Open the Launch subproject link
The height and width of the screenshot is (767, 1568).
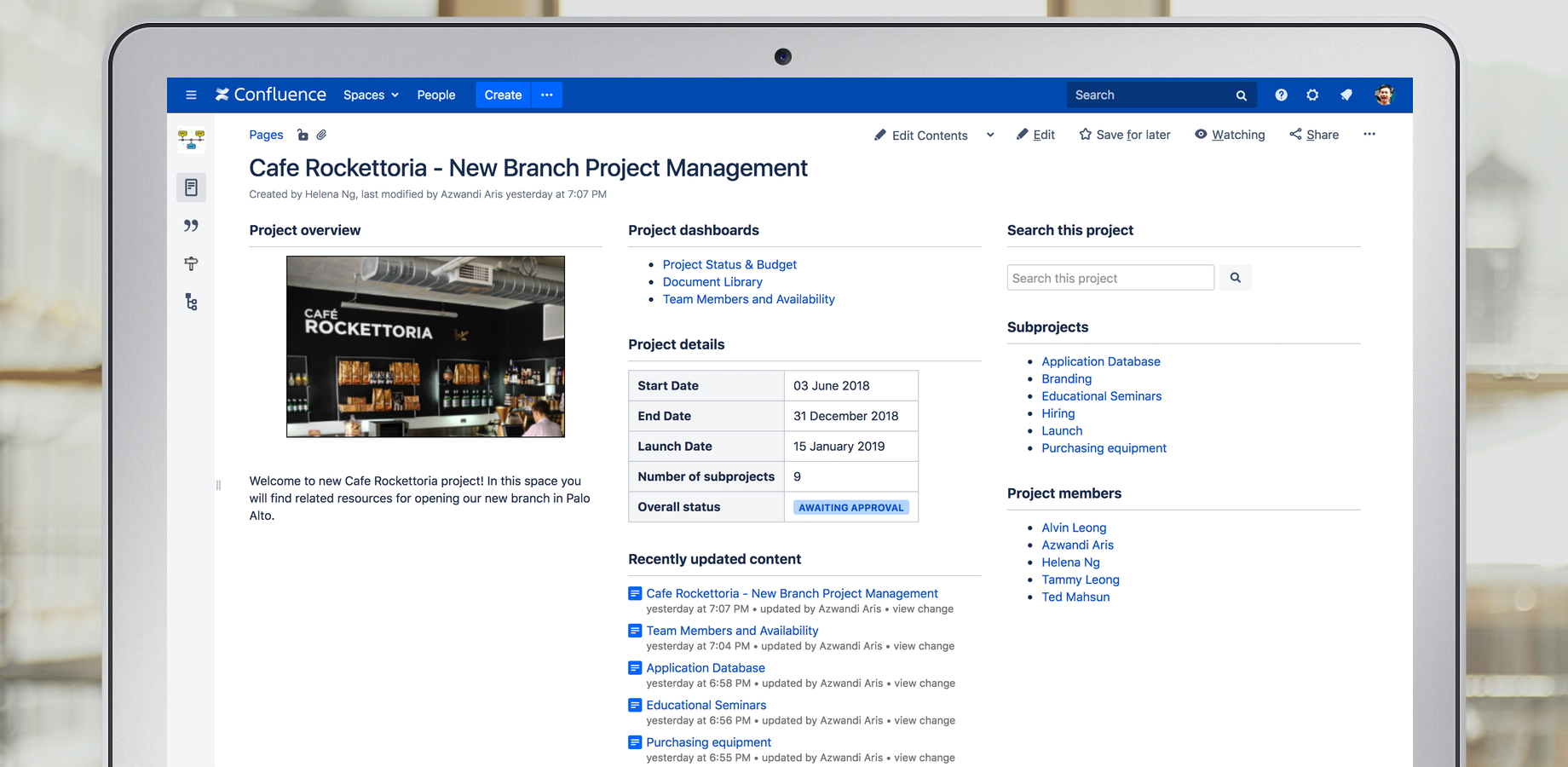click(1062, 431)
